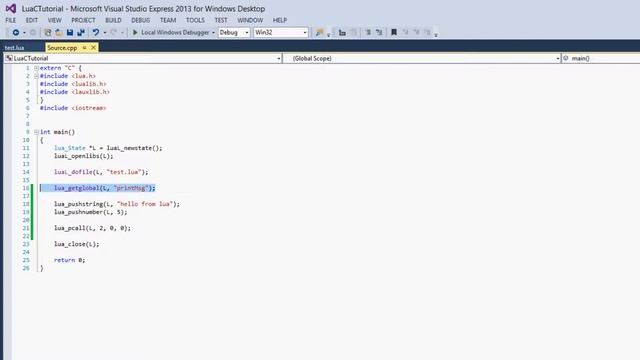Undo the last edit with Undo arrow
Screen dimensions: 640x360
click(96, 32)
